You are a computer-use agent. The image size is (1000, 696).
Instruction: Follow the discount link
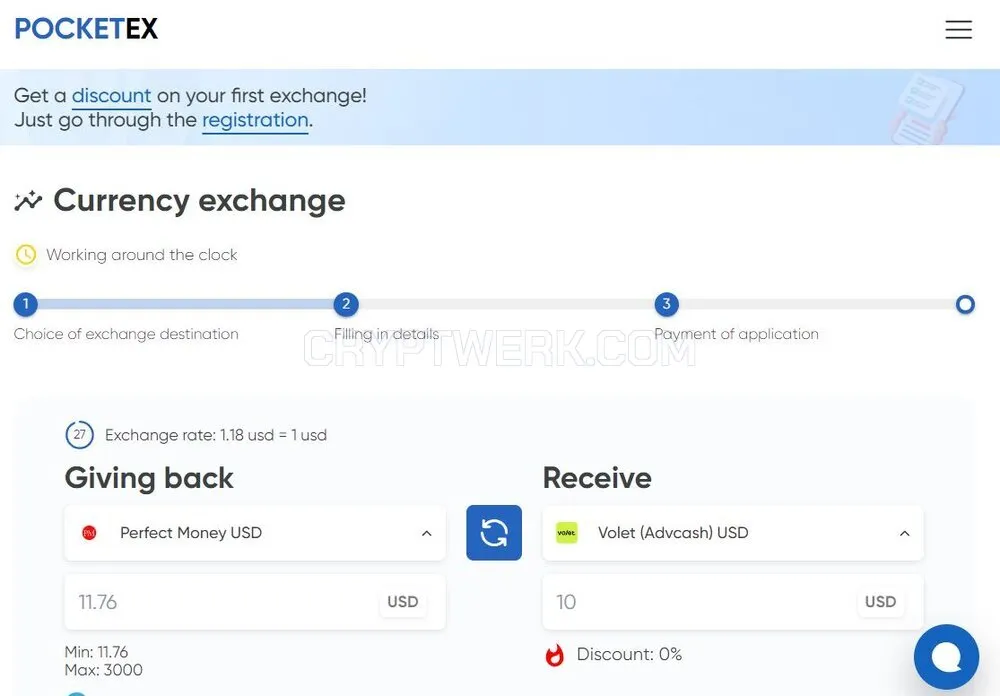(112, 96)
